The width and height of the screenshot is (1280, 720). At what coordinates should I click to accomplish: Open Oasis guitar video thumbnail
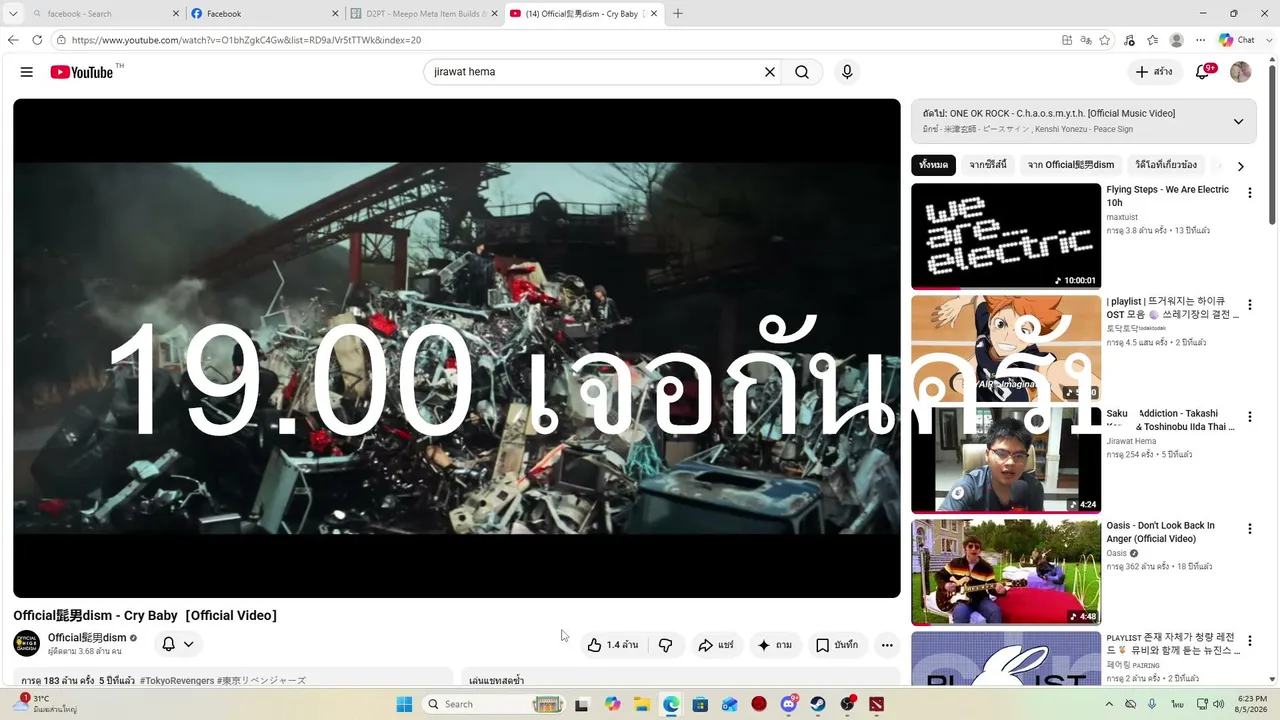pyautogui.click(x=1005, y=572)
